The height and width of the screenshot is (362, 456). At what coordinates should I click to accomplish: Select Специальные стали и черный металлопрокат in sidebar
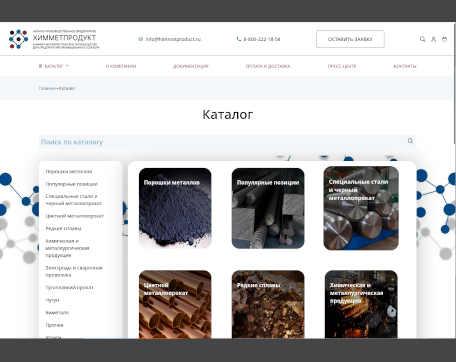click(73, 200)
